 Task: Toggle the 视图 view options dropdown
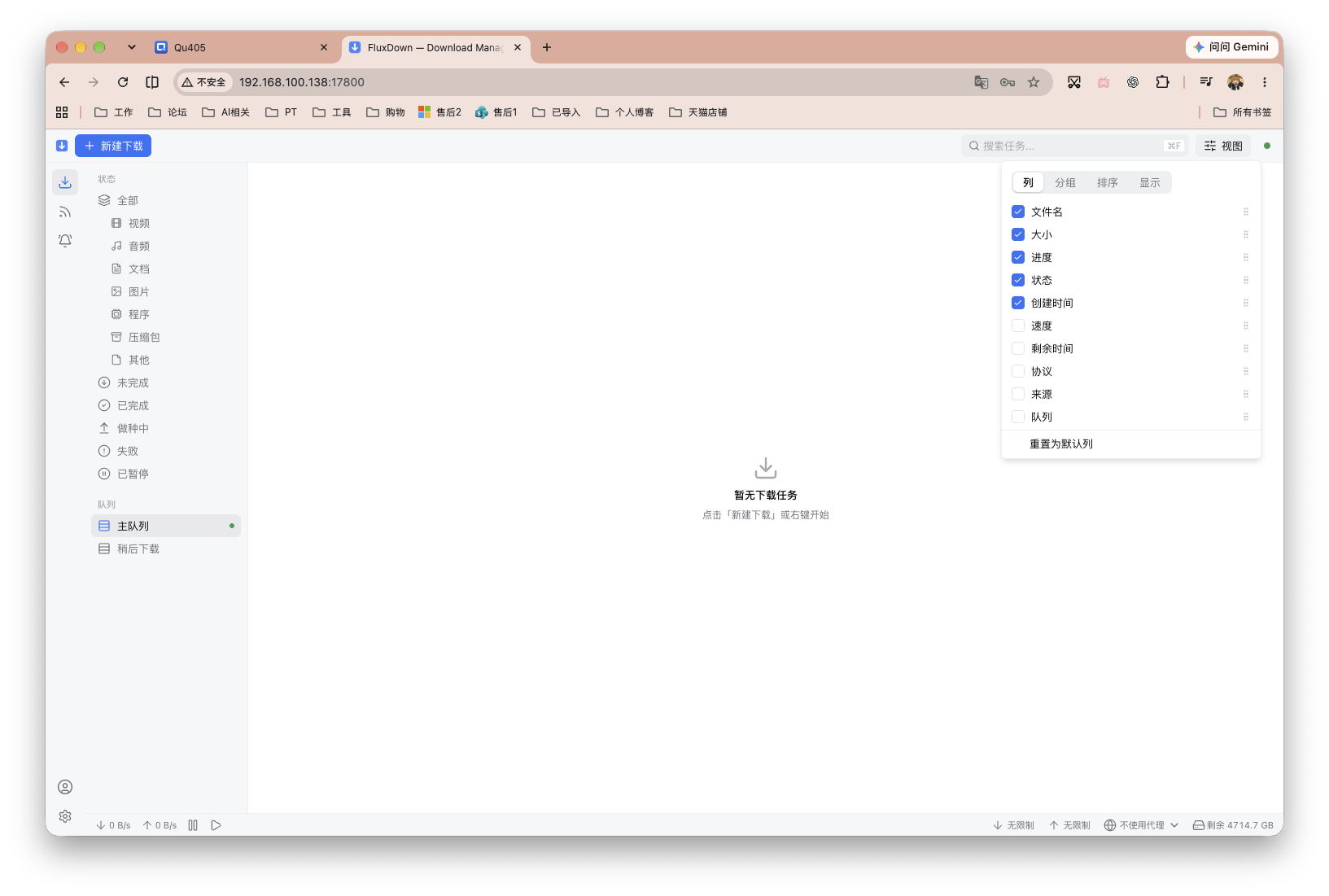tap(1223, 146)
